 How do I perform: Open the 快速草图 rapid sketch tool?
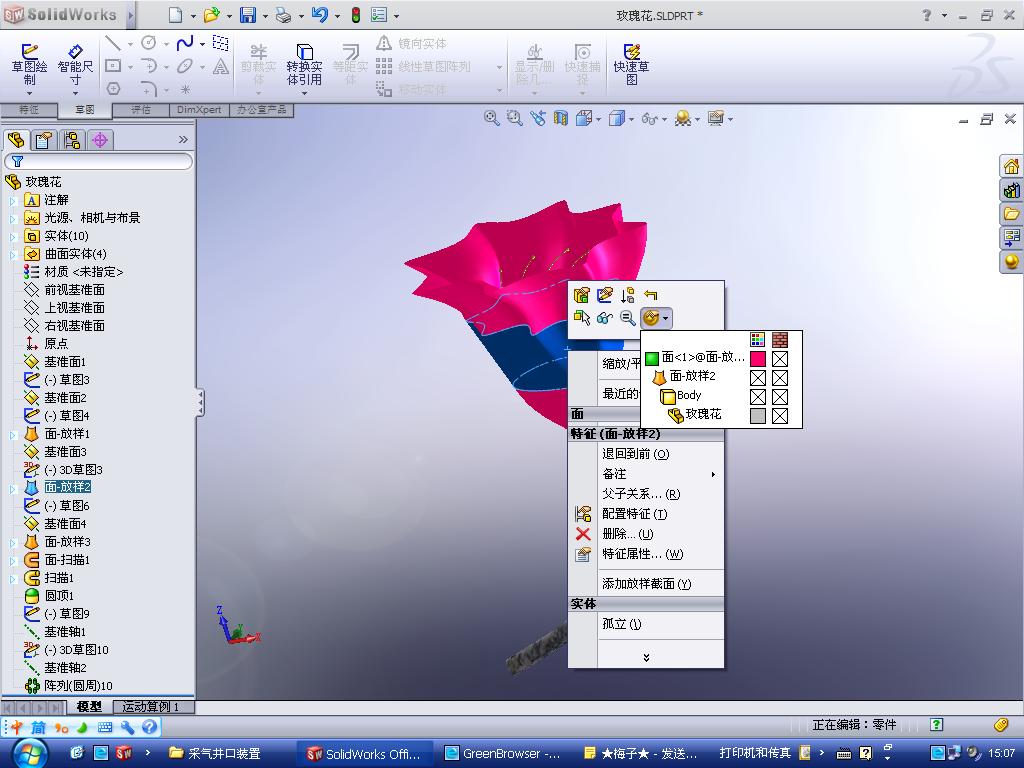click(631, 65)
